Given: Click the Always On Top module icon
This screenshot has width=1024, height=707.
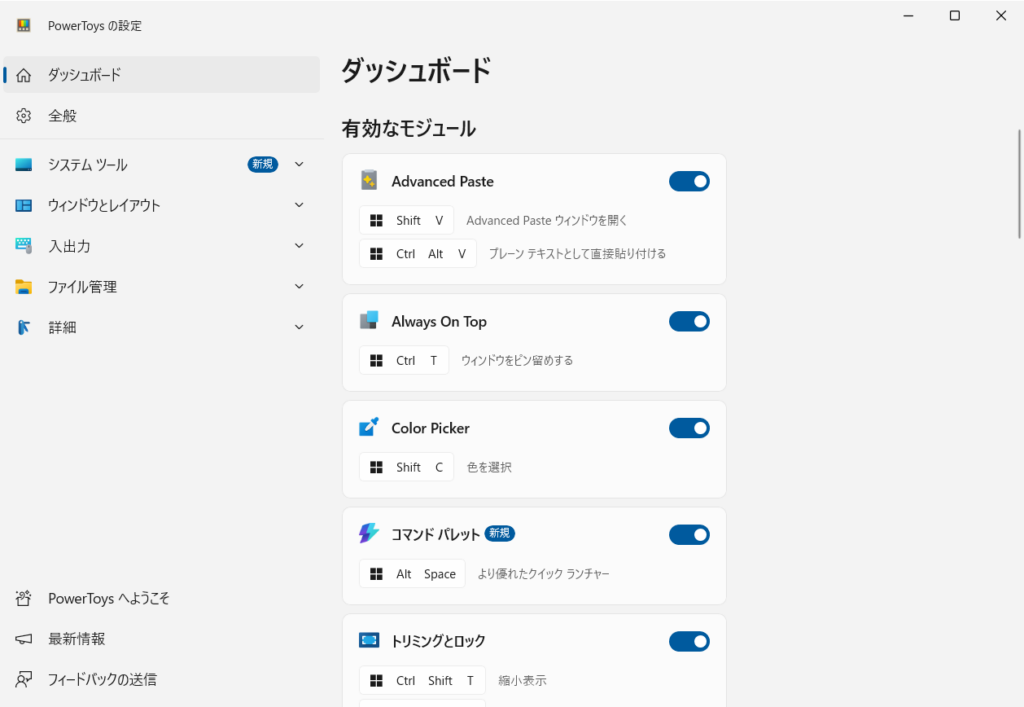Looking at the screenshot, I should tap(369, 321).
